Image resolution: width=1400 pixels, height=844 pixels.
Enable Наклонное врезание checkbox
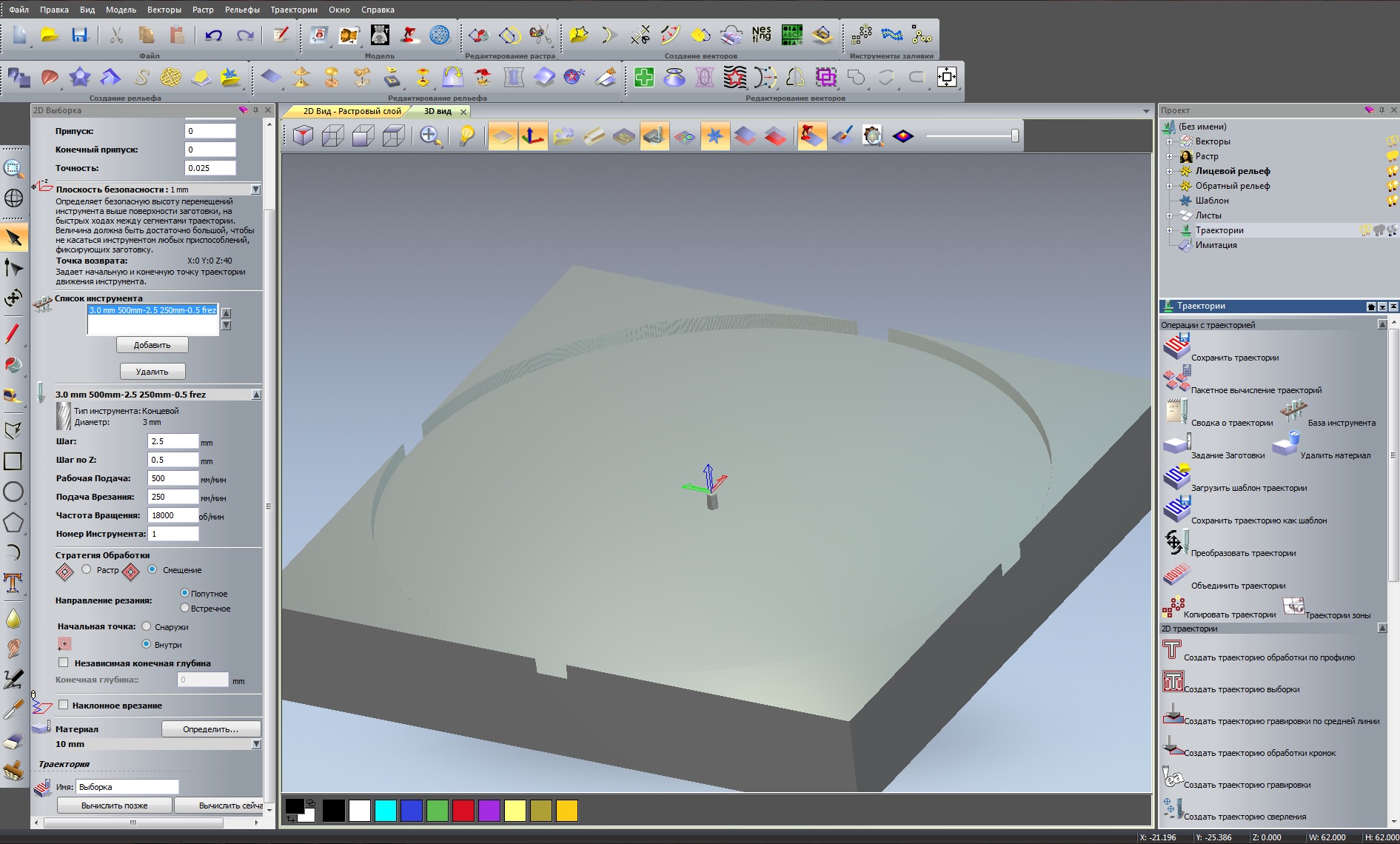(64, 705)
